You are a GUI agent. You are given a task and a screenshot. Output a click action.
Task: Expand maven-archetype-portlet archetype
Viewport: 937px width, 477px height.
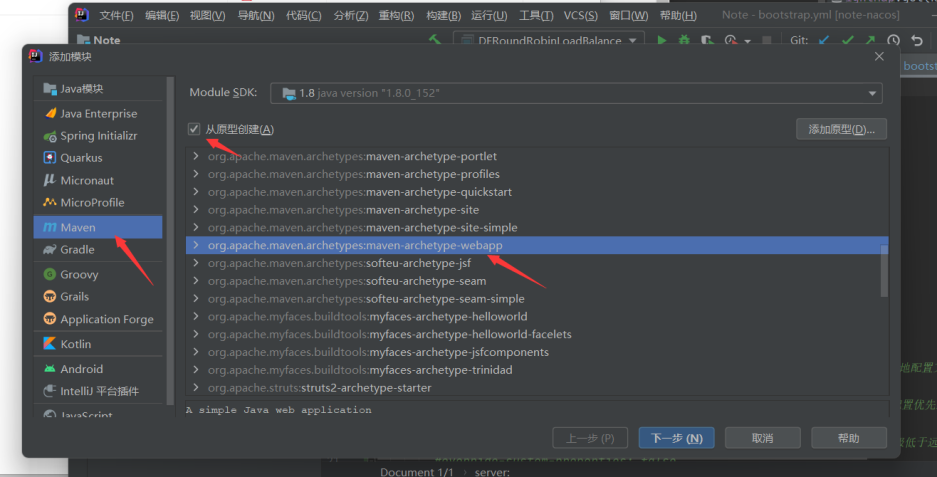196,156
